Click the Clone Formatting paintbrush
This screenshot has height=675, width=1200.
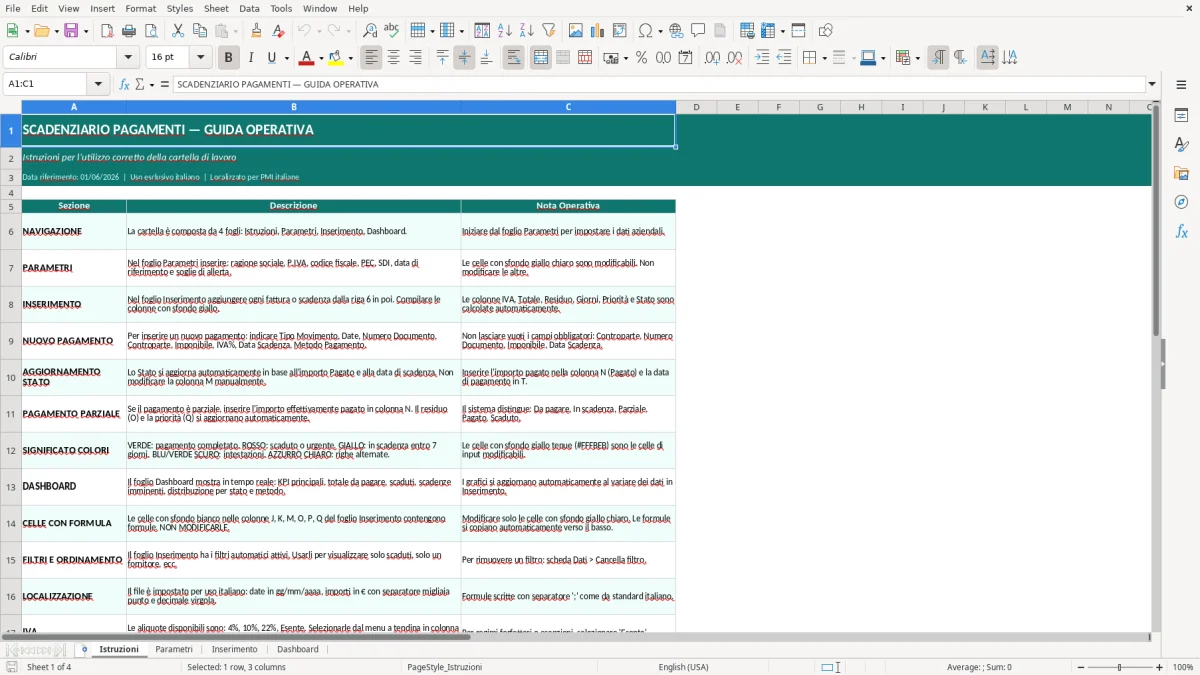(257, 31)
